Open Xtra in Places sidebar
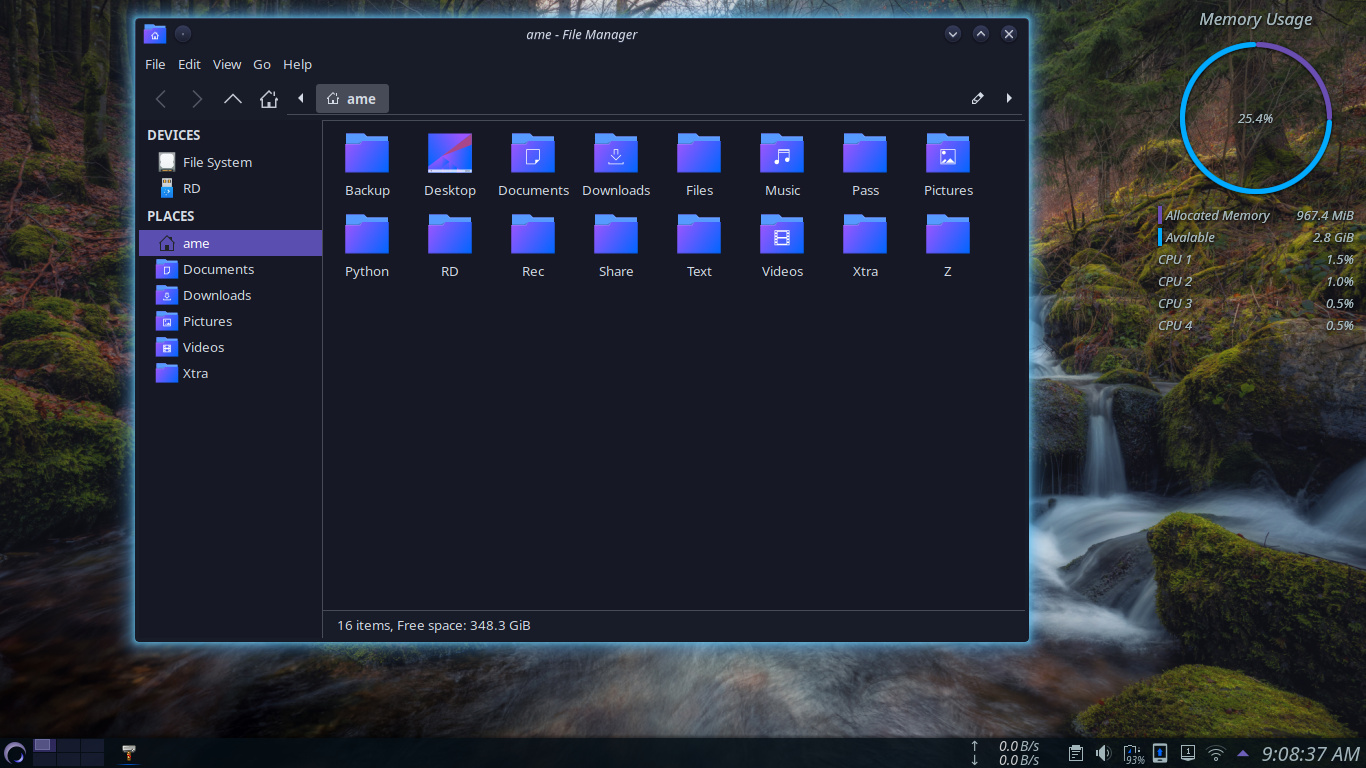 click(x=230, y=373)
